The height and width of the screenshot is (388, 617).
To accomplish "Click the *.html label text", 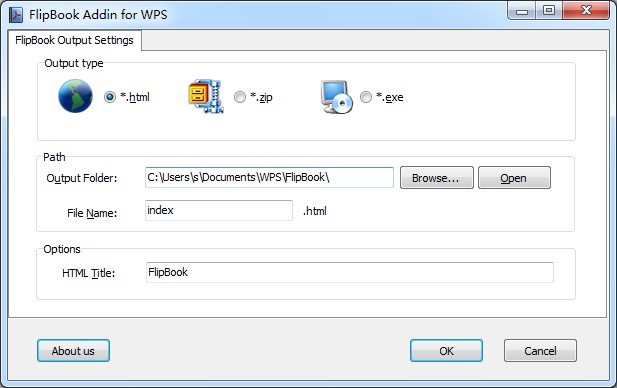I will coord(135,97).
